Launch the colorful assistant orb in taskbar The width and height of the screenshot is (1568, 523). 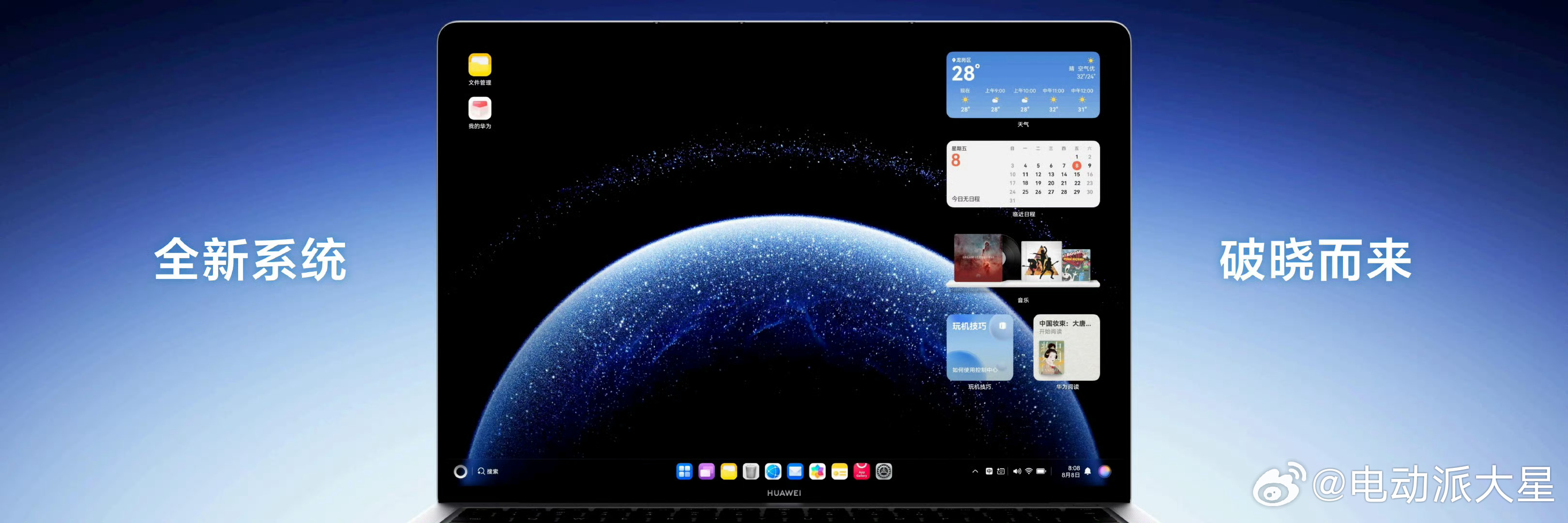click(1105, 471)
